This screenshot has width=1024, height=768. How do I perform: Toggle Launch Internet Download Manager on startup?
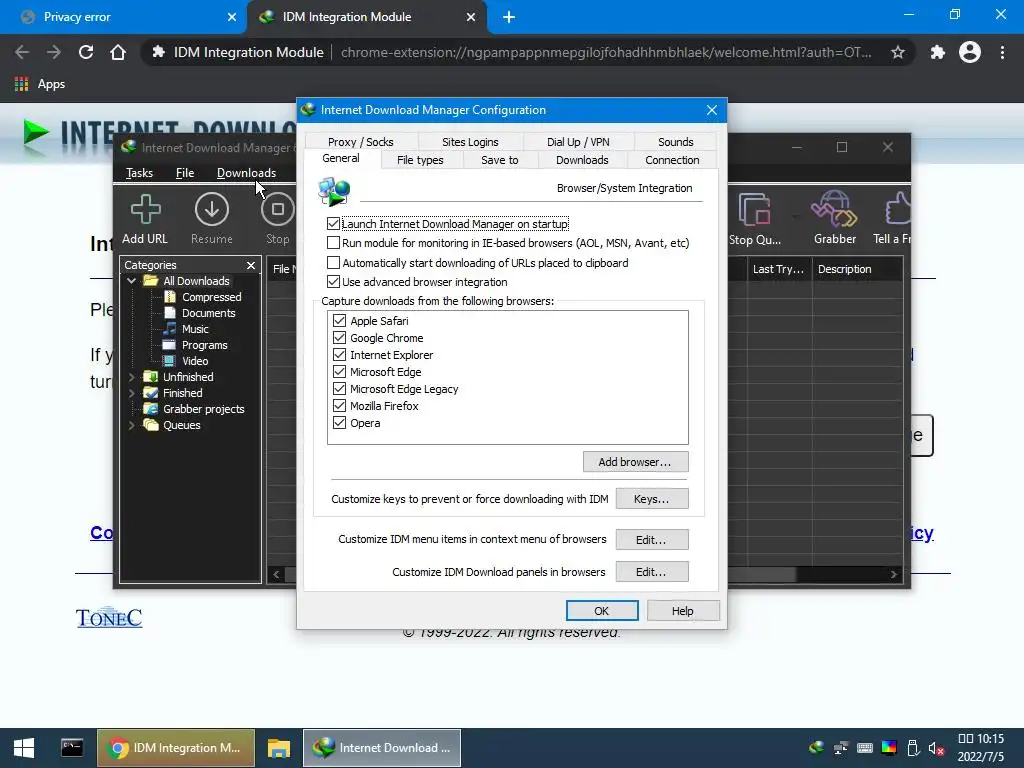[x=333, y=224]
